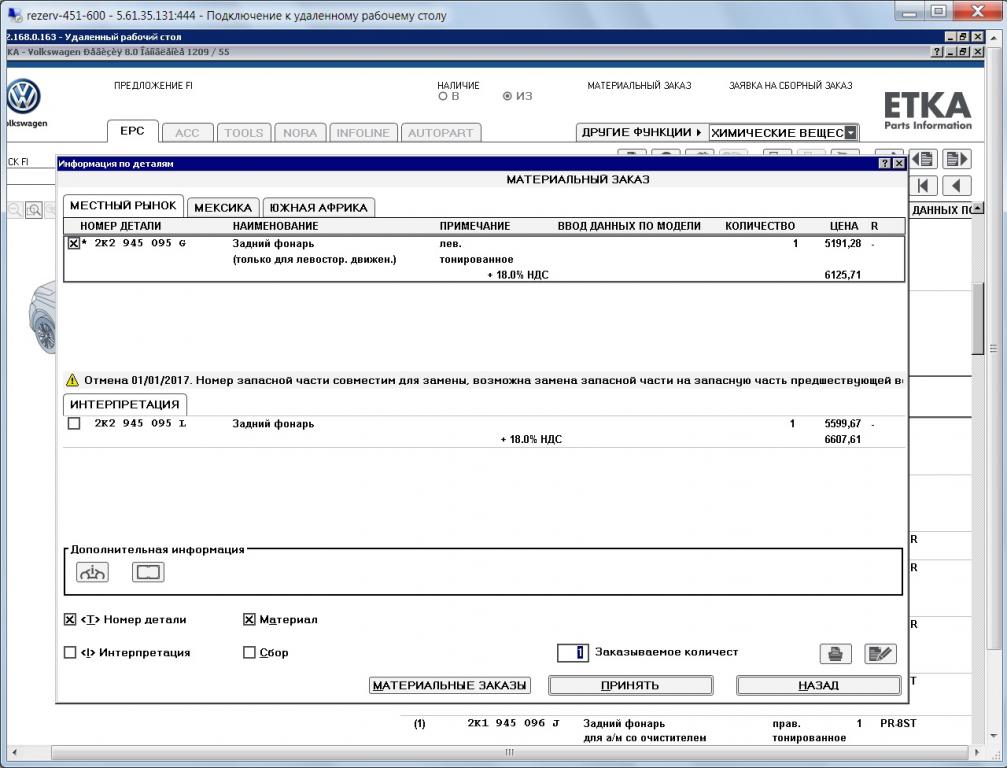Click the scroll-right arrow on the bottom scrollbar
The height and width of the screenshot is (768, 1007).
point(977,752)
